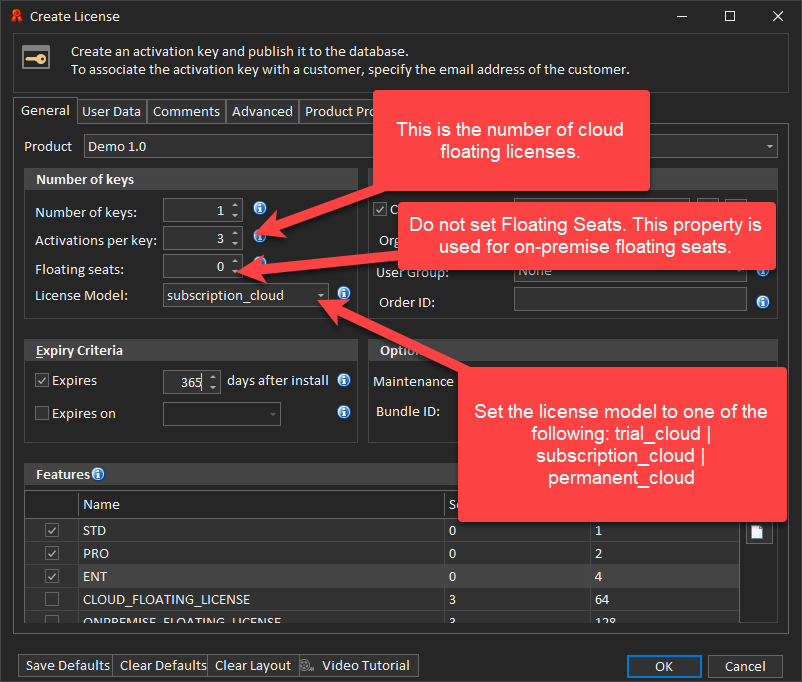Increase Number of keys with up arrow
This screenshot has height=682, width=802.
(235, 205)
